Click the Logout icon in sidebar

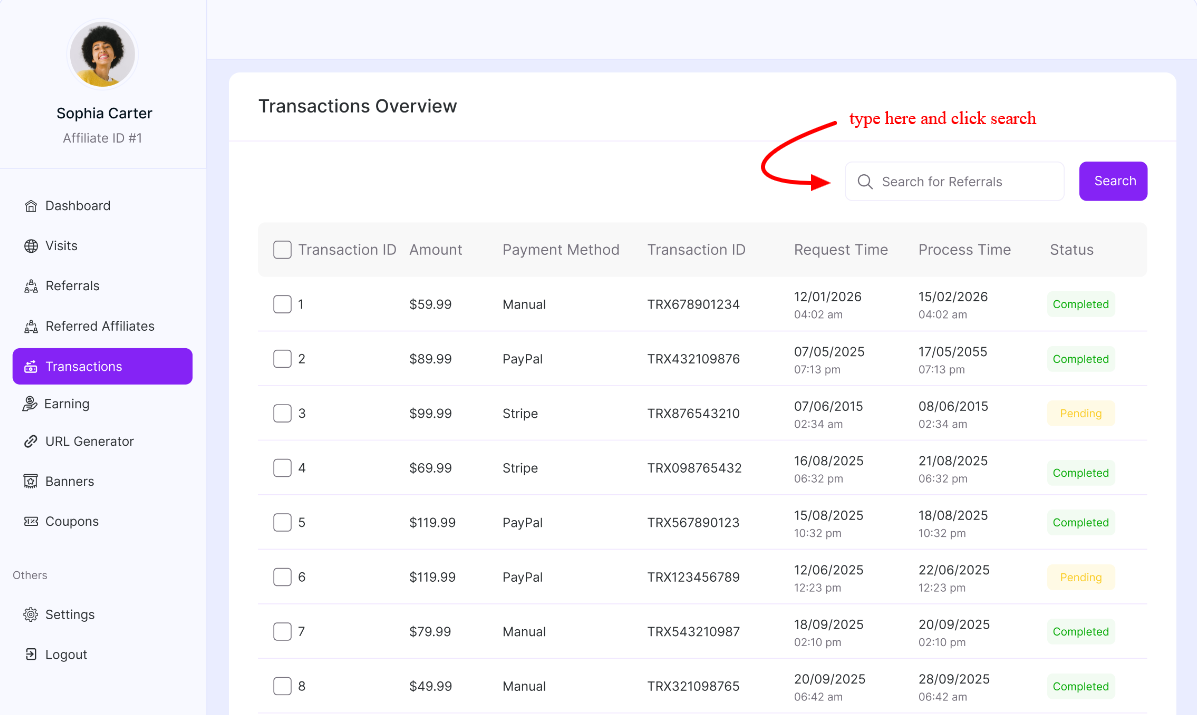(x=31, y=655)
